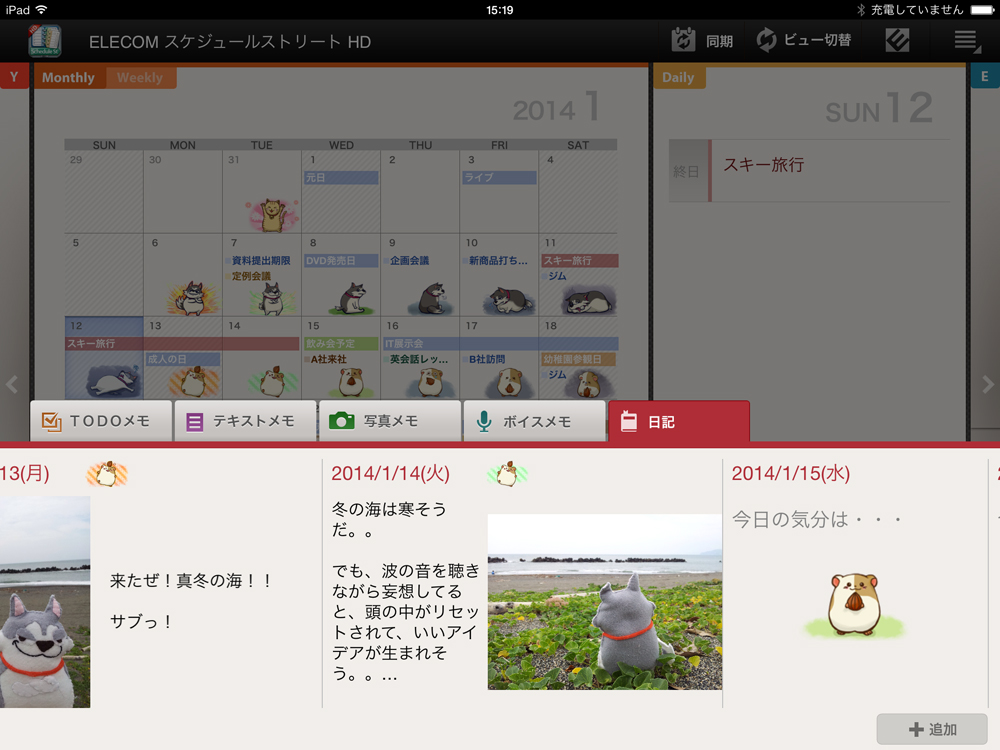Switch to the Weekly tab
Screen dimensions: 1000x750
pyautogui.click(x=140, y=77)
